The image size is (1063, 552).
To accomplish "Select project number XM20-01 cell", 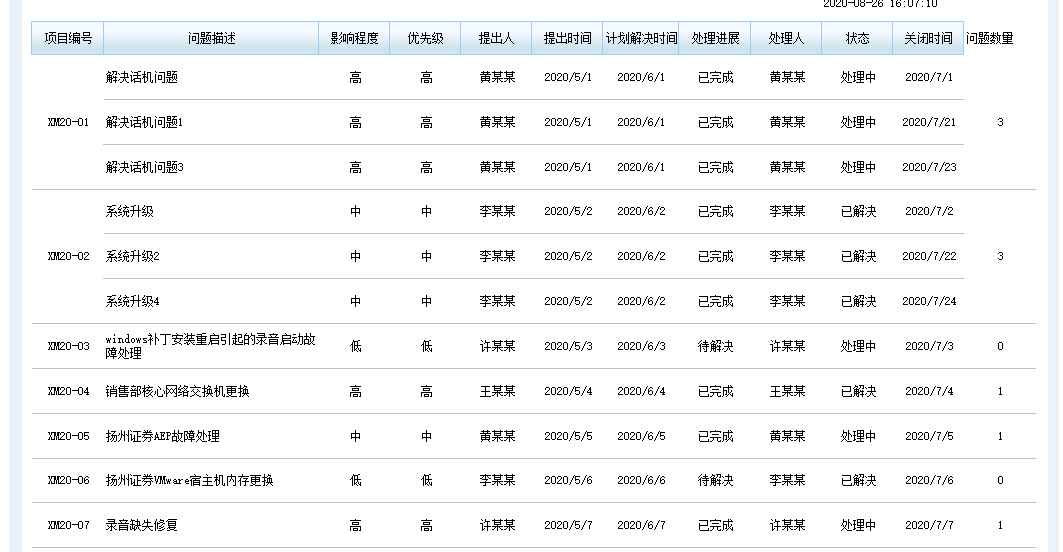I will tap(68, 123).
